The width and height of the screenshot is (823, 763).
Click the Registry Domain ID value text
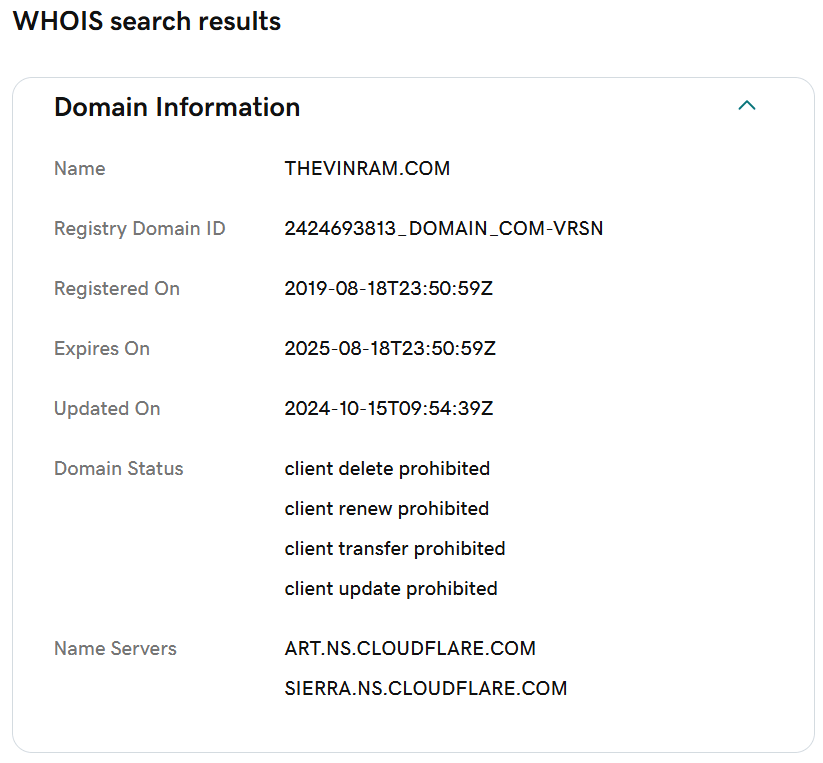pos(444,228)
